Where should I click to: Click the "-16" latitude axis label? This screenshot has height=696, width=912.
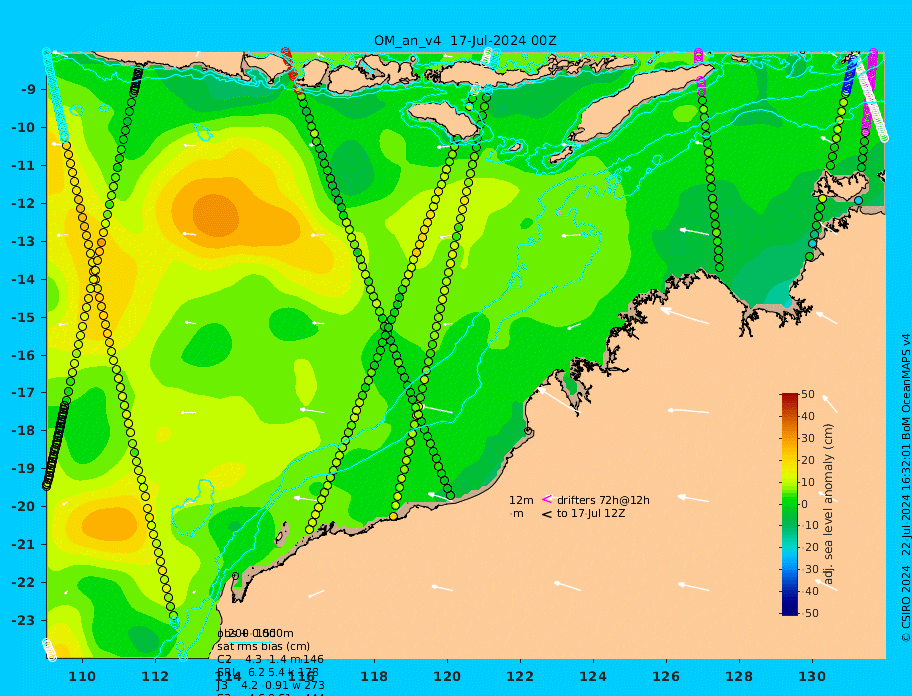coord(24,355)
